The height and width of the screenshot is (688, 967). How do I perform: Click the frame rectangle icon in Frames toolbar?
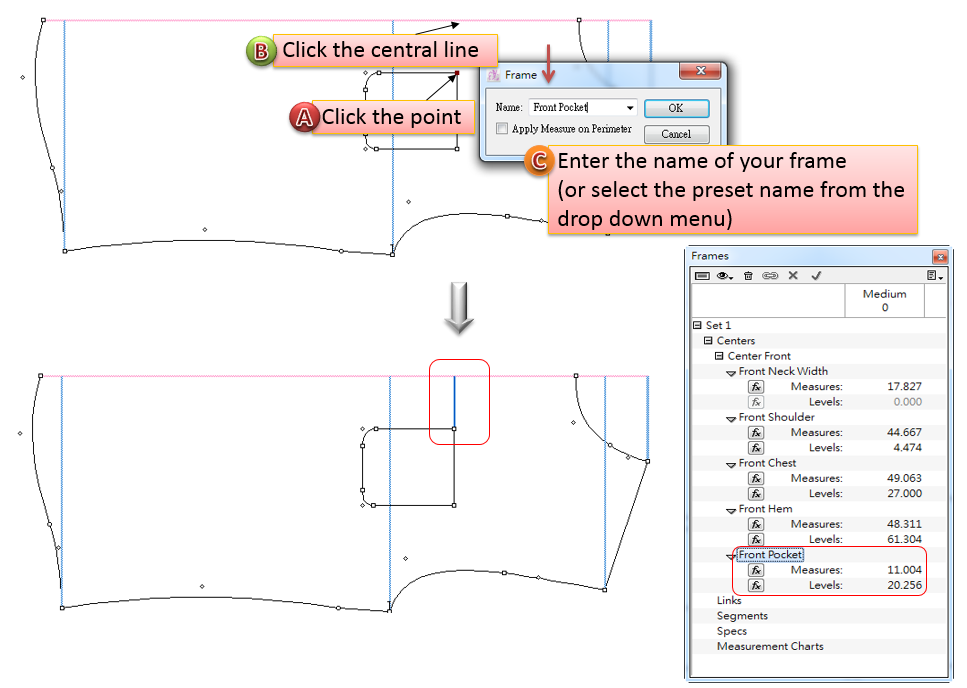(702, 275)
